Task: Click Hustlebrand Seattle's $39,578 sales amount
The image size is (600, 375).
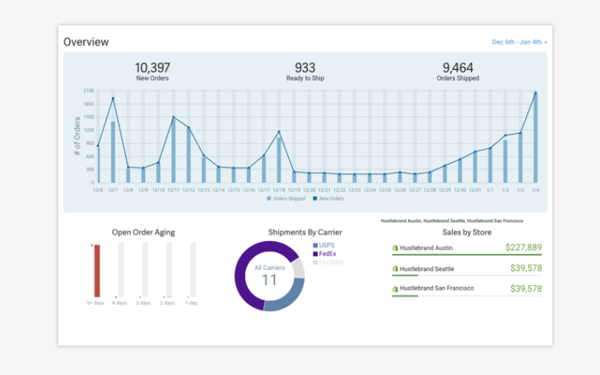Action: 526,268
